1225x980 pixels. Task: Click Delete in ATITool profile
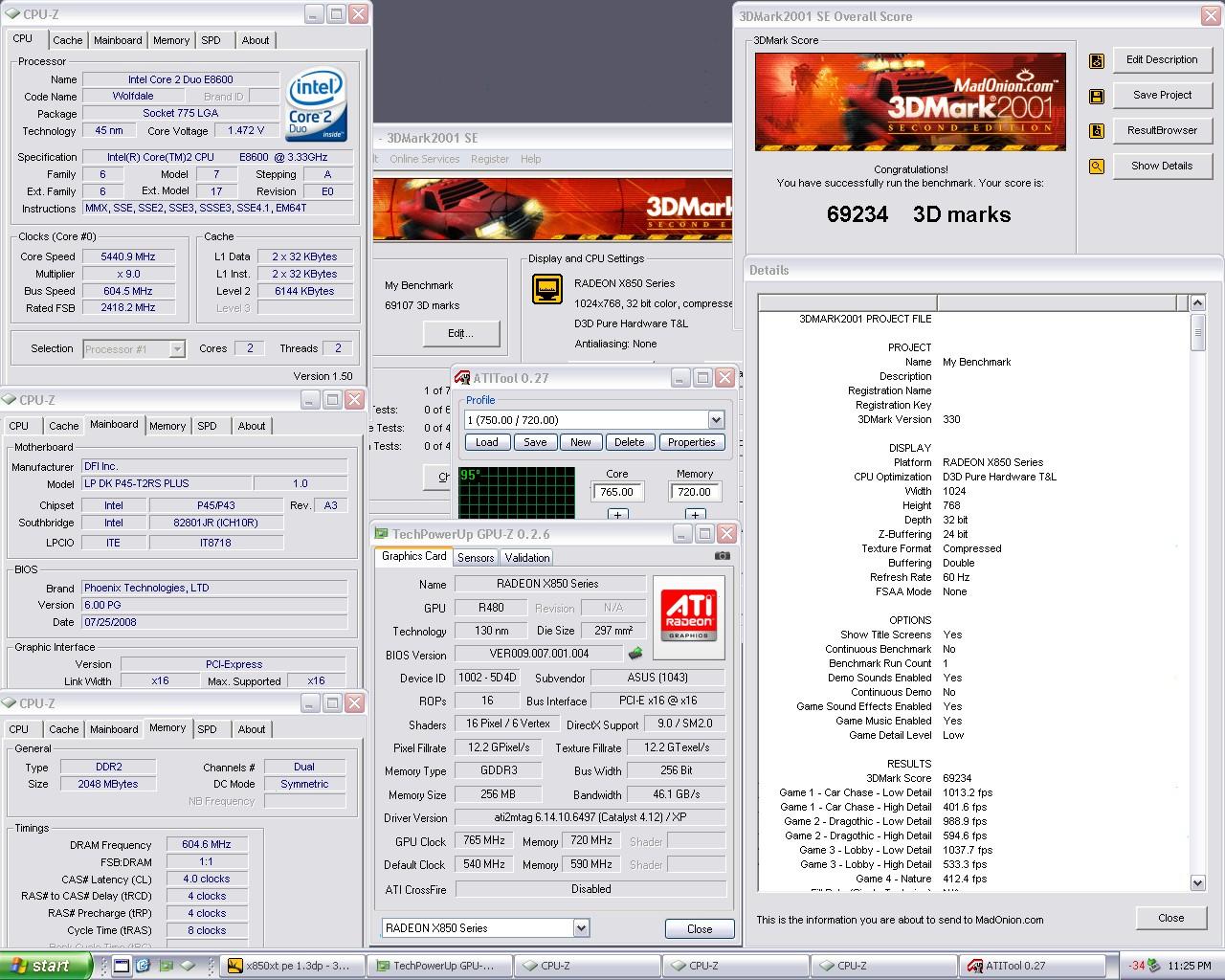[629, 442]
